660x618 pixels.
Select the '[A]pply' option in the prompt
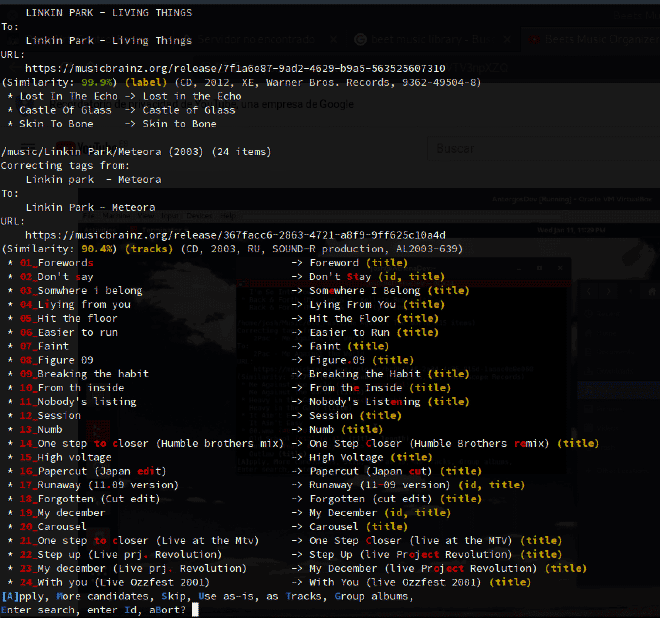pos(23,597)
